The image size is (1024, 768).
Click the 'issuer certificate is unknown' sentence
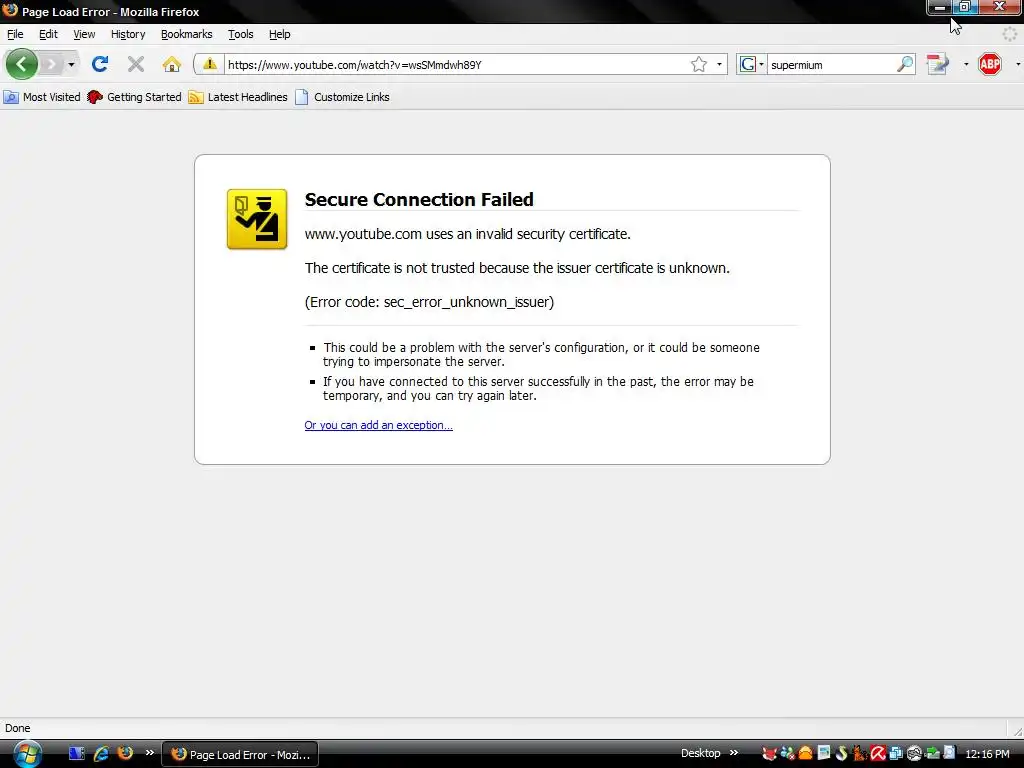517,268
